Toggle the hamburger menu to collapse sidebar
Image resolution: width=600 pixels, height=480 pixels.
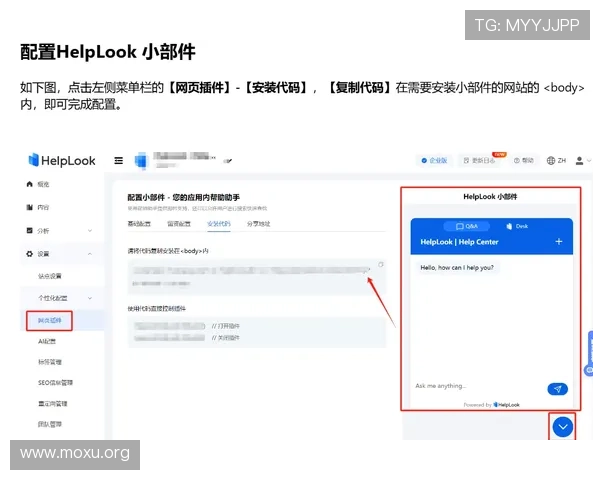(x=119, y=160)
